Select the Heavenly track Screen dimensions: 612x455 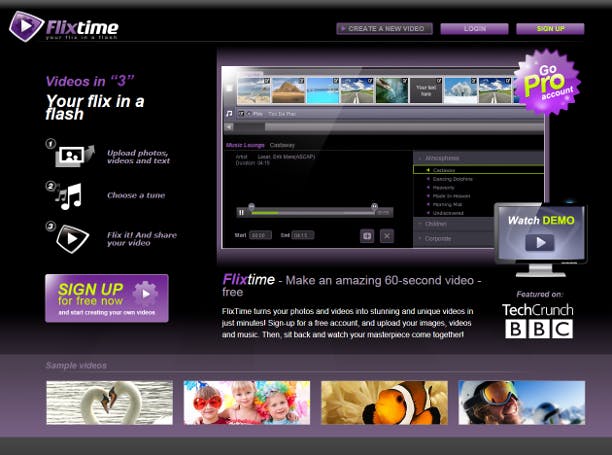pyautogui.click(x=443, y=188)
